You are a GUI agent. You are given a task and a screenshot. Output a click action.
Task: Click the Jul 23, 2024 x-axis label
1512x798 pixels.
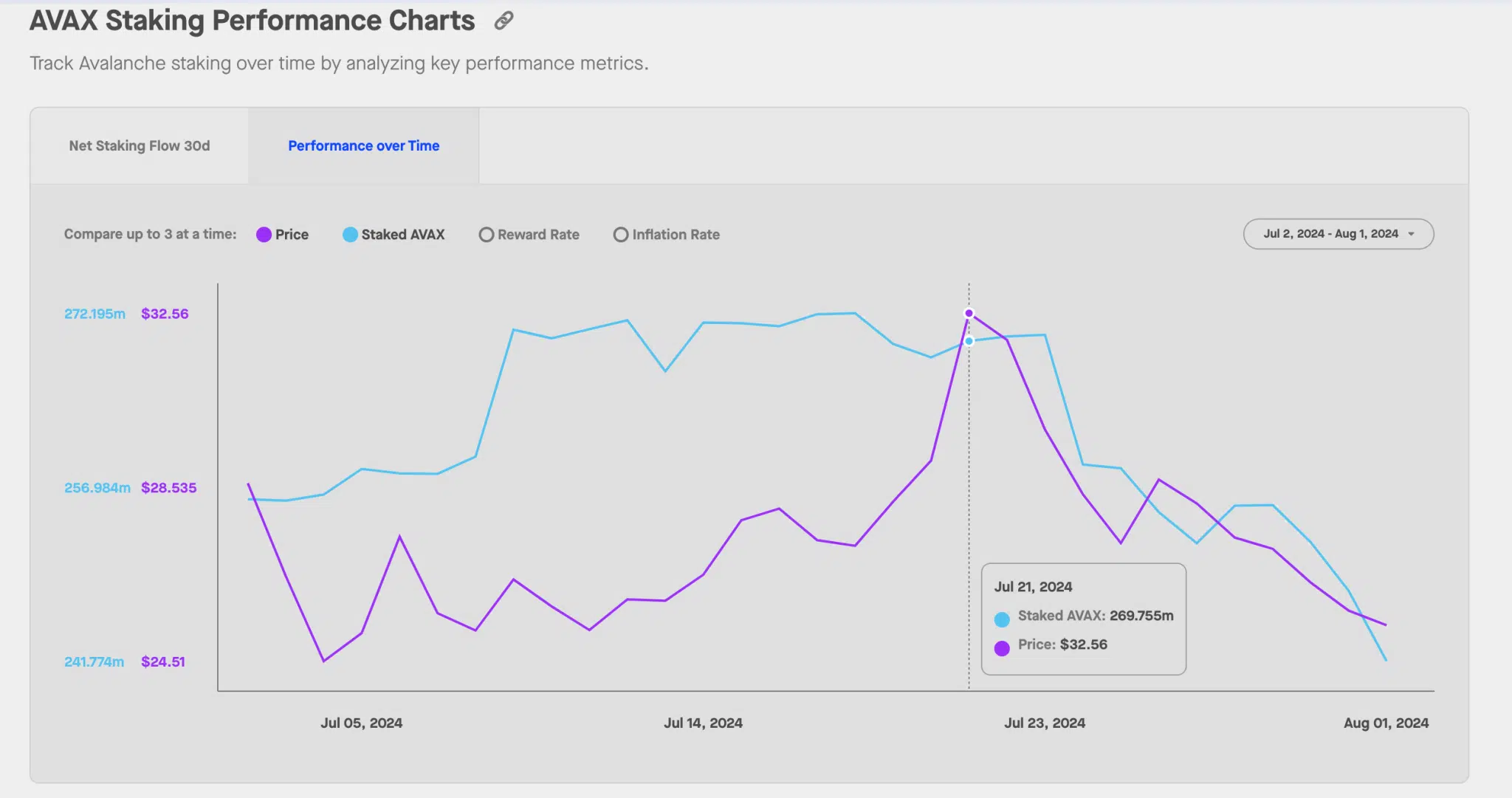tap(1044, 723)
